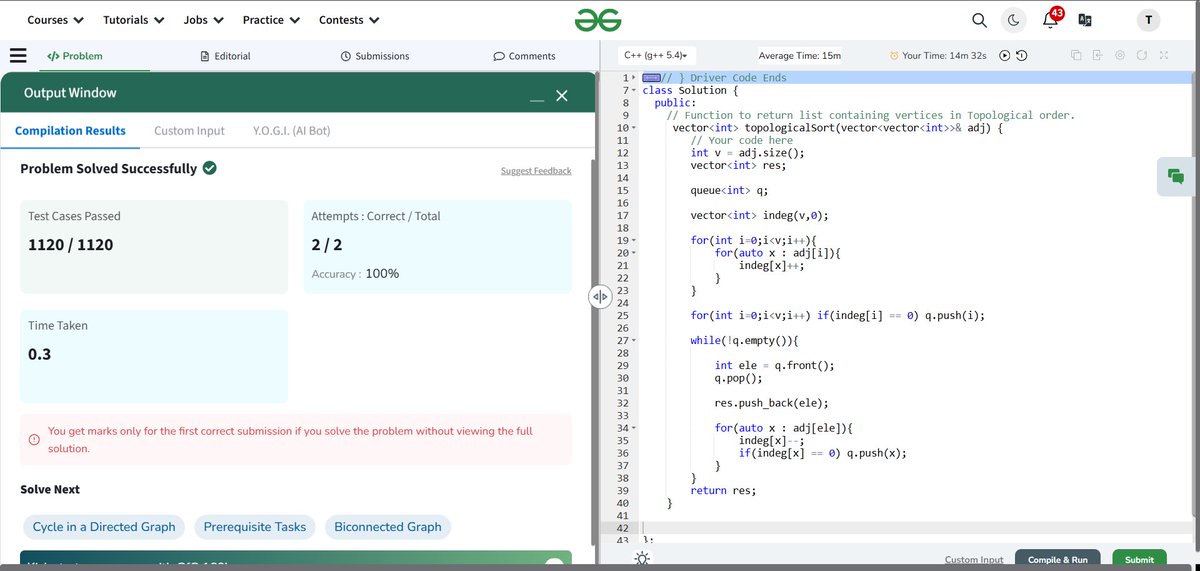Viewport: 1200px width, 571px height.
Task: Open the Jobs dropdown menu
Action: coord(203,20)
